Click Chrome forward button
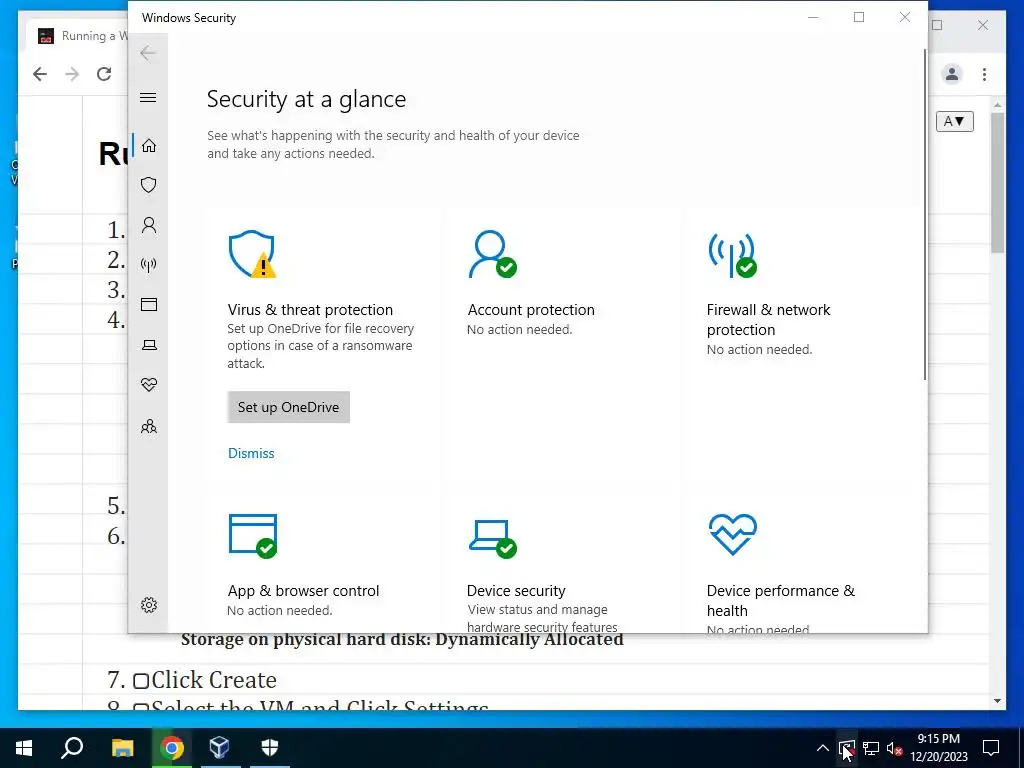The height and width of the screenshot is (768, 1024). pos(72,74)
